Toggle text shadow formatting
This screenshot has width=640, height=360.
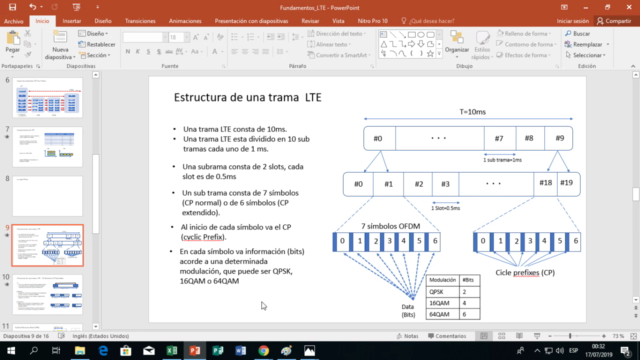point(158,52)
